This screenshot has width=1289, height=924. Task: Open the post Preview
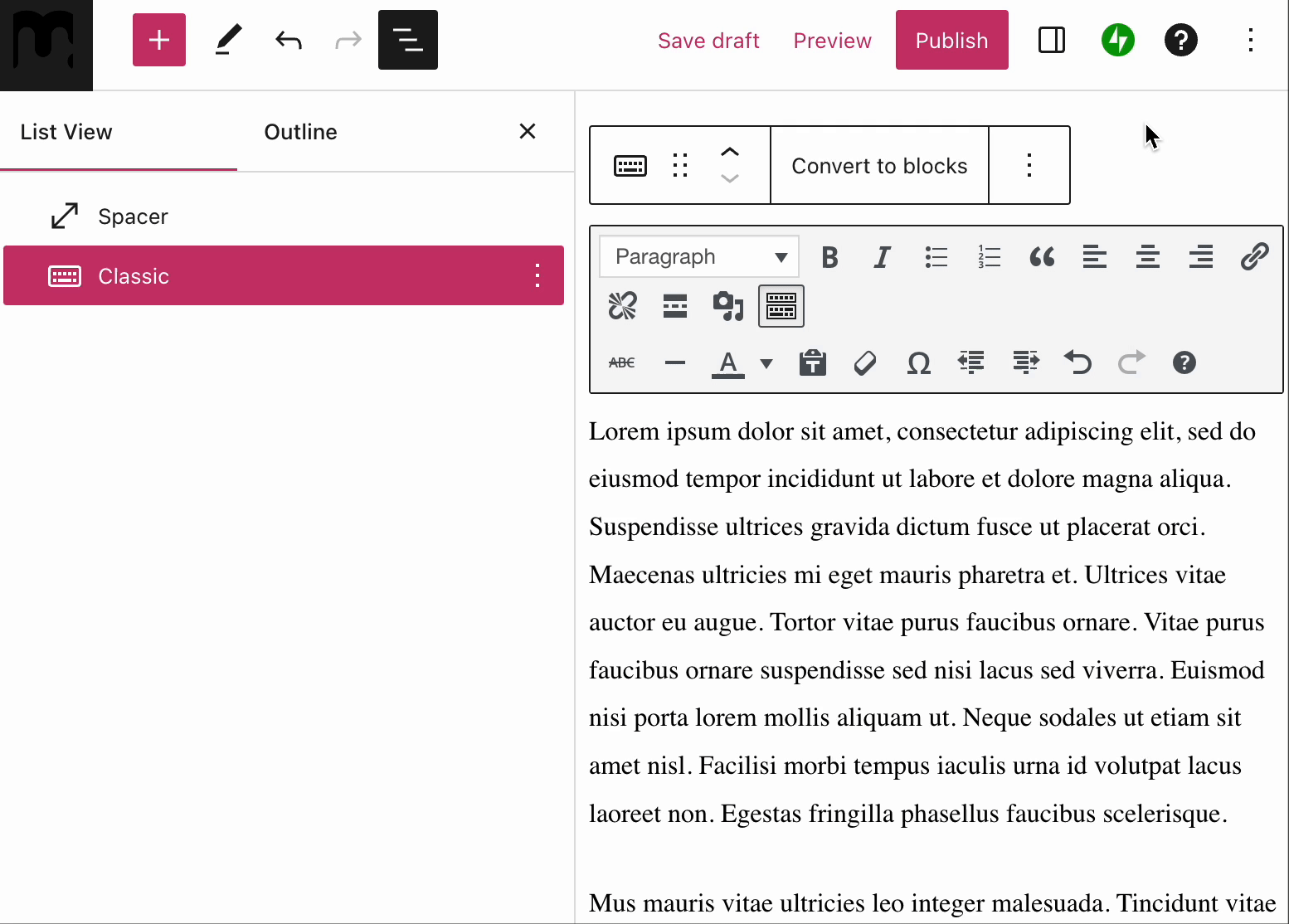coord(832,41)
